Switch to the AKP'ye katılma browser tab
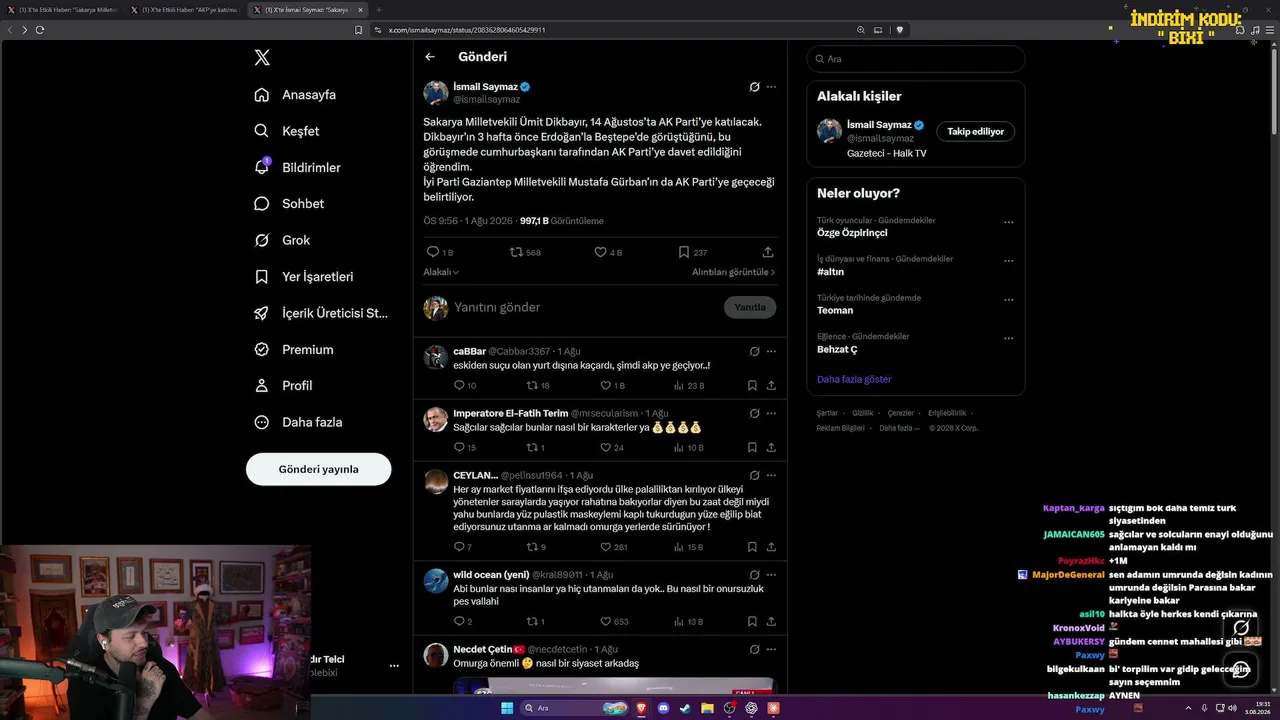This screenshot has height=720, width=1280. 184,10
